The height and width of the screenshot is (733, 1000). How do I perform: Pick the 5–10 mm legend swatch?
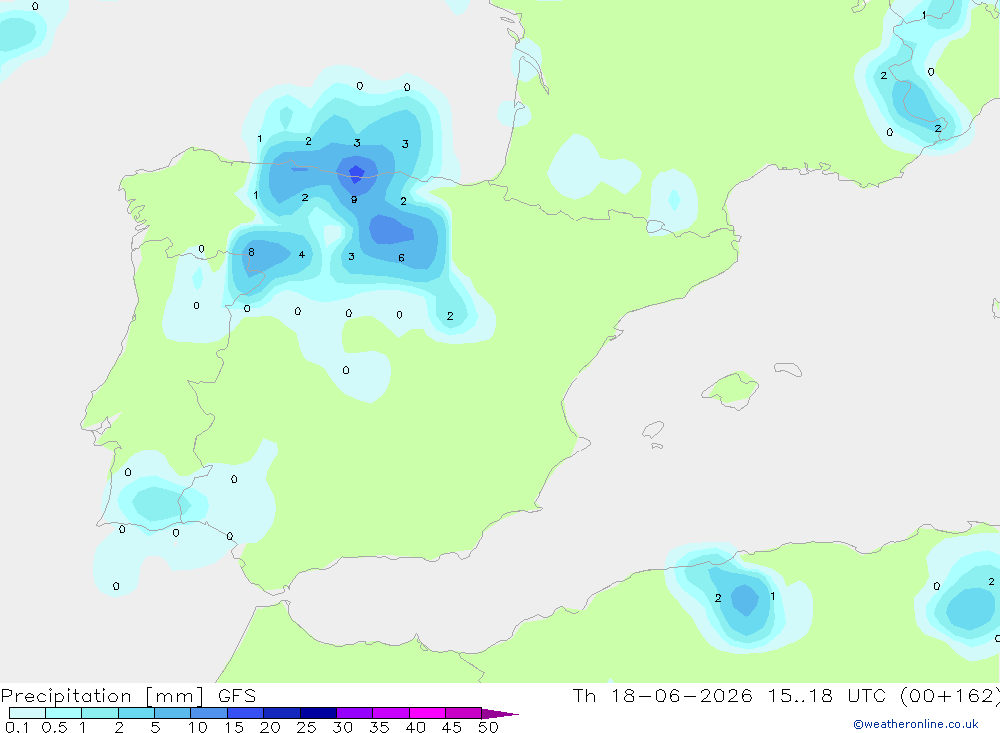click(172, 713)
